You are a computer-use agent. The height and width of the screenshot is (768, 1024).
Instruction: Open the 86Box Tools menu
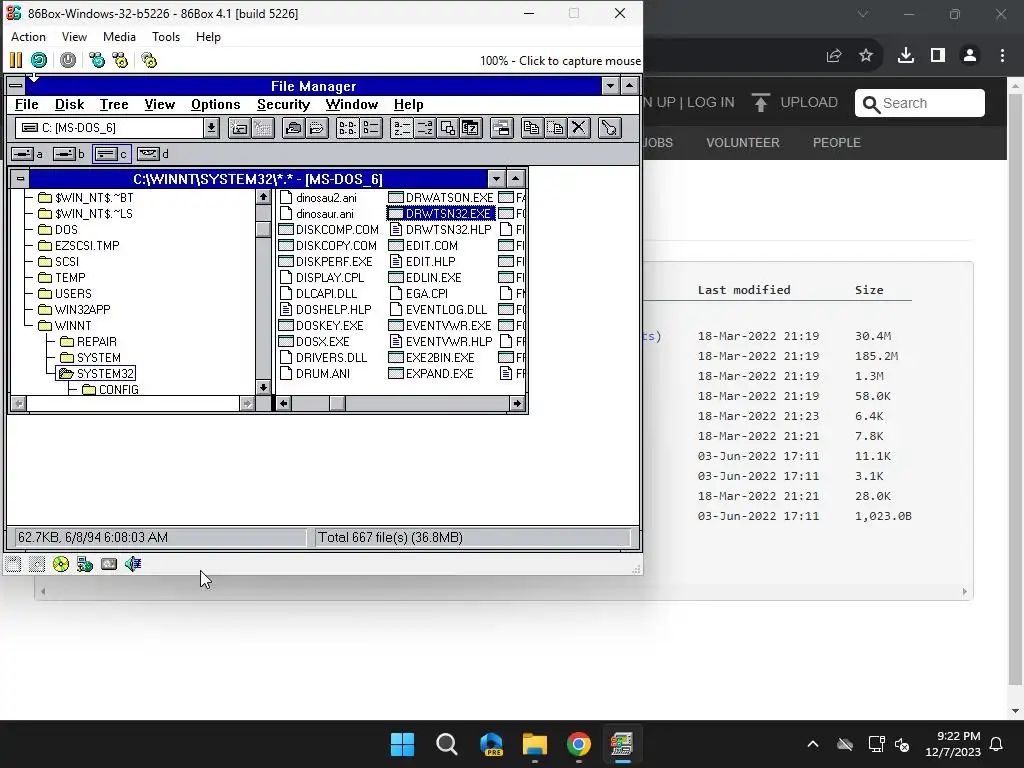(166, 37)
